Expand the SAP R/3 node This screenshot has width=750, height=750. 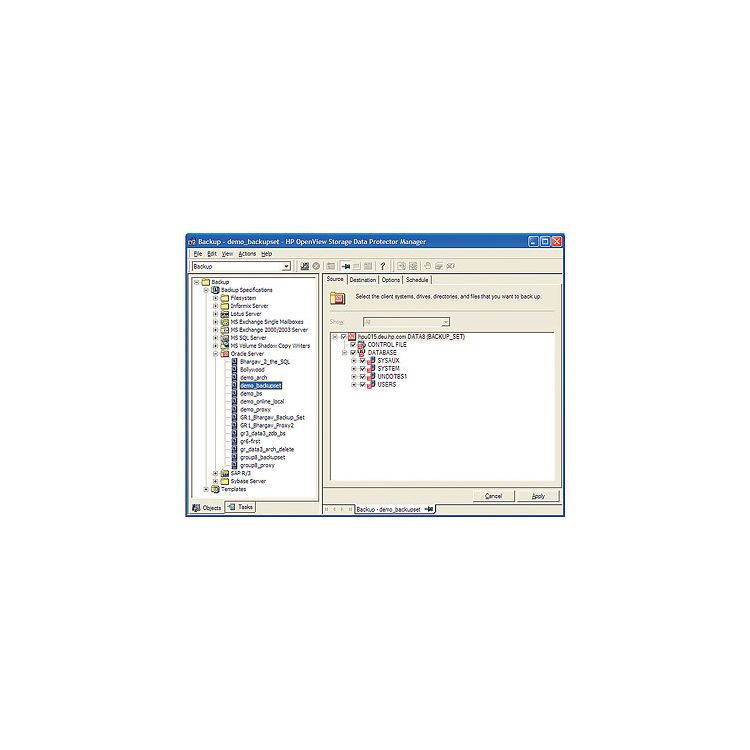(x=215, y=474)
